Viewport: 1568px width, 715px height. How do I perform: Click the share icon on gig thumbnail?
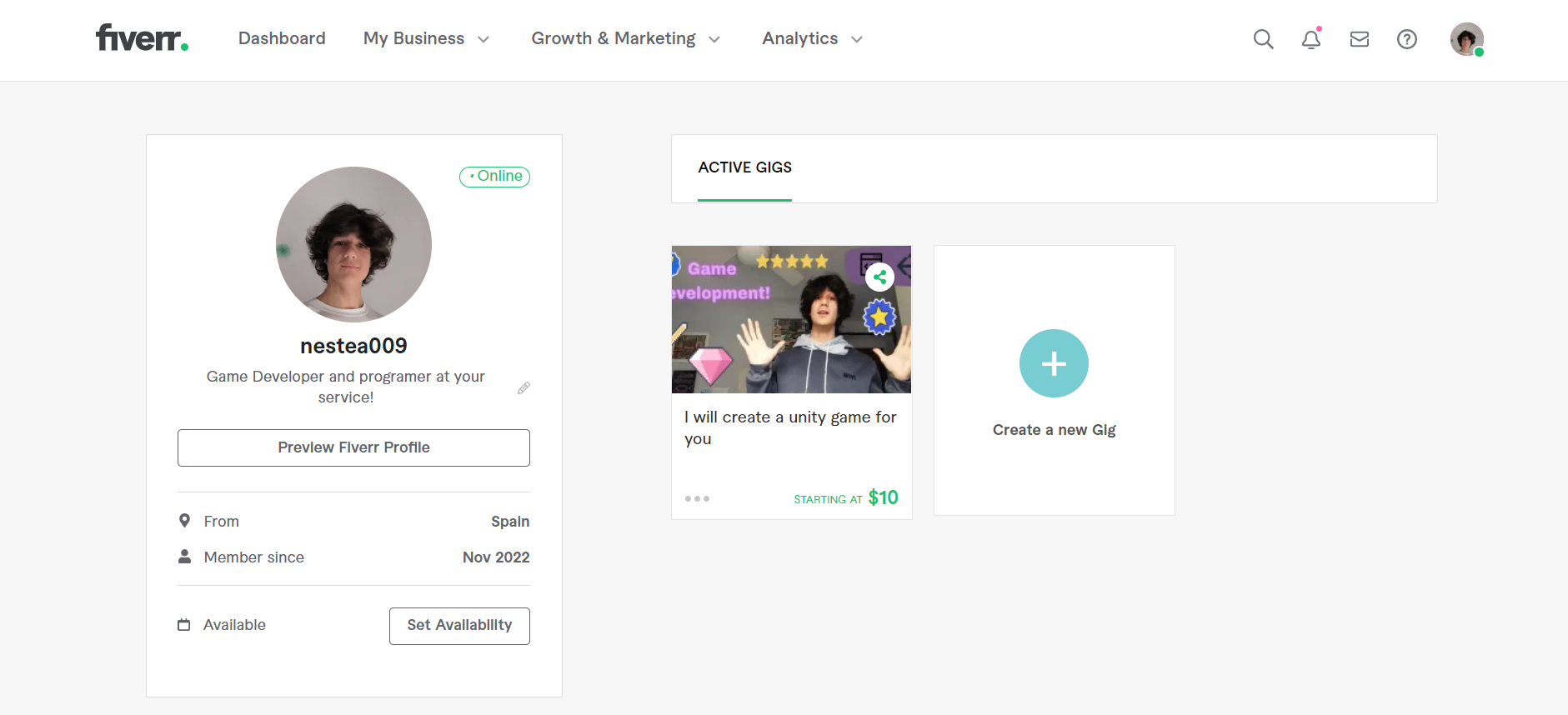[879, 277]
